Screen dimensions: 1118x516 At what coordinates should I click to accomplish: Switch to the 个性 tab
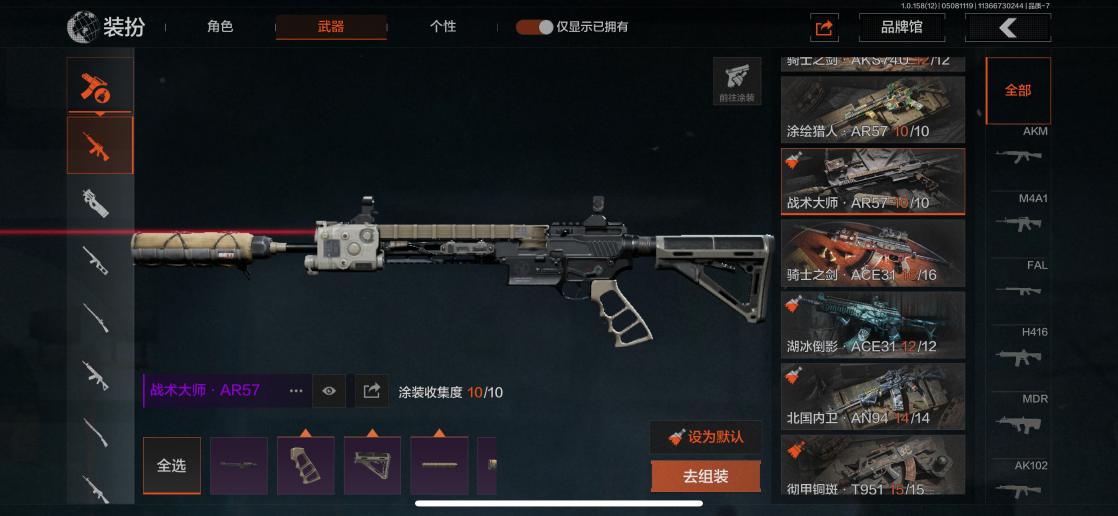point(443,27)
